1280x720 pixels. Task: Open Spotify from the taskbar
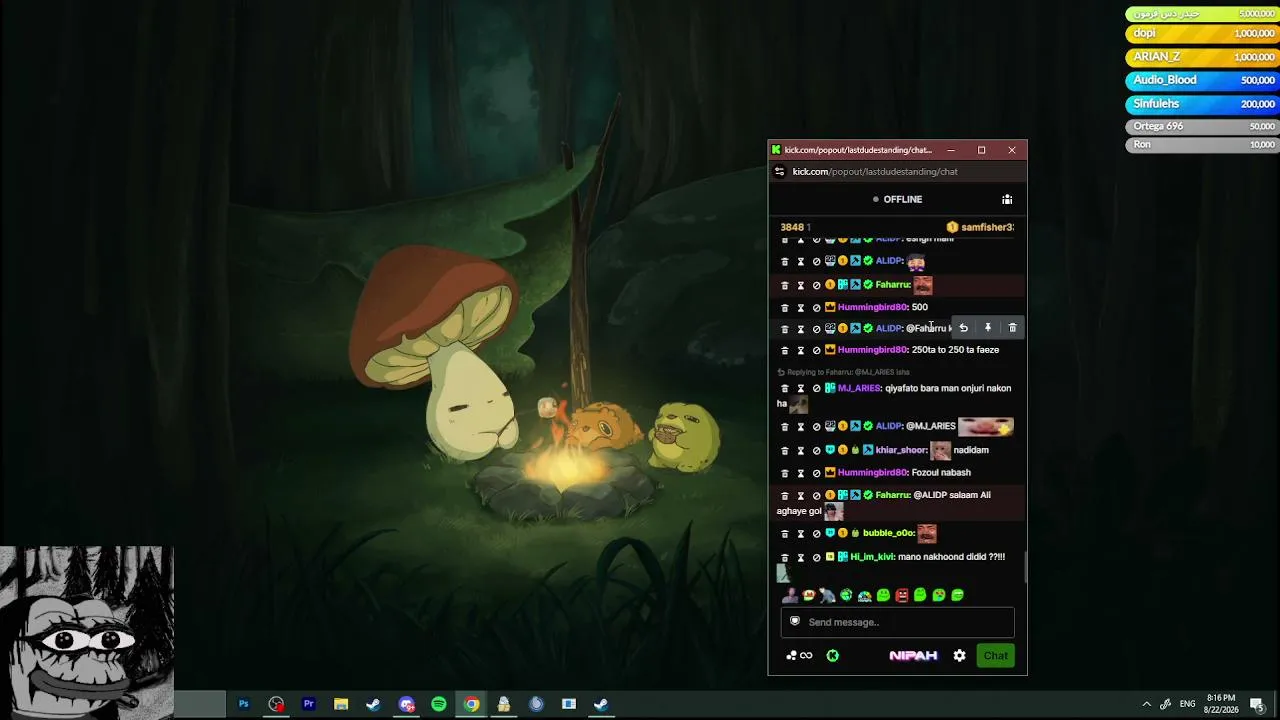tap(438, 704)
